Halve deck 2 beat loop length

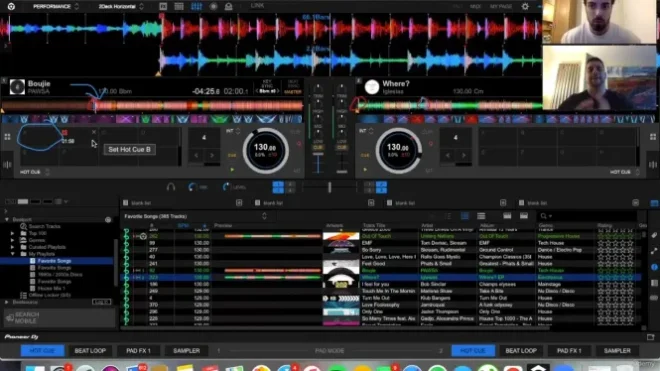click(448, 155)
